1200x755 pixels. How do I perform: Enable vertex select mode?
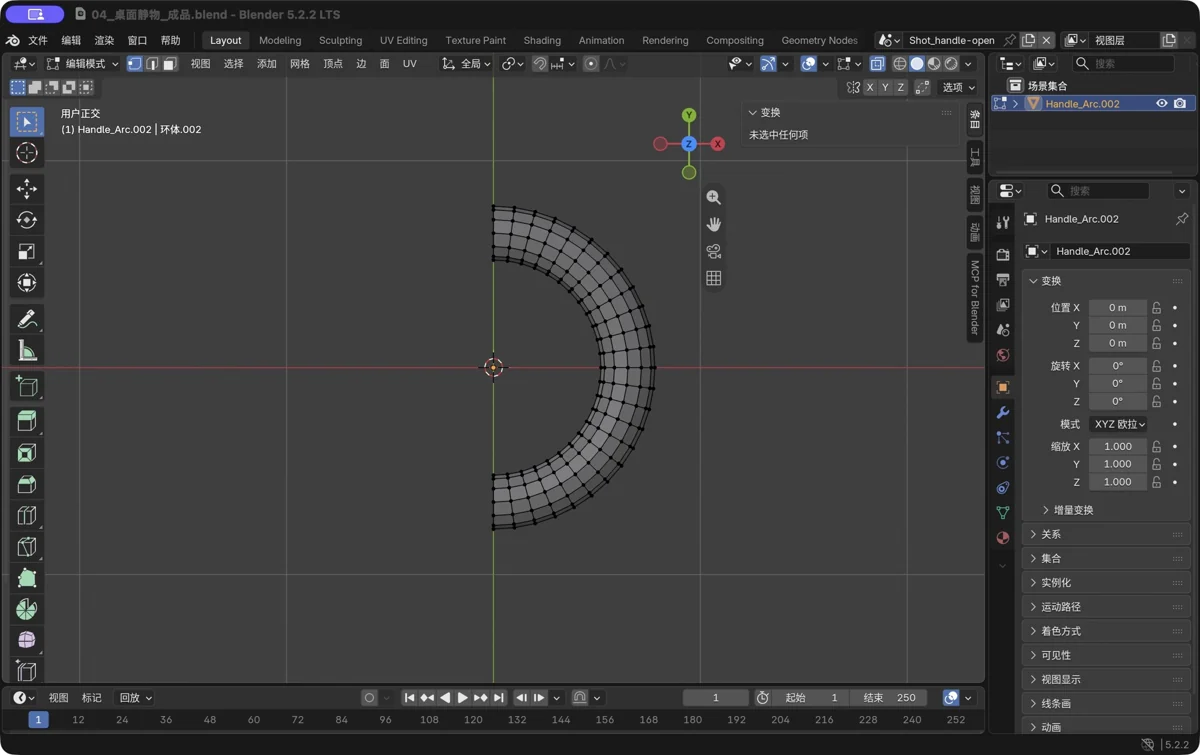point(134,64)
